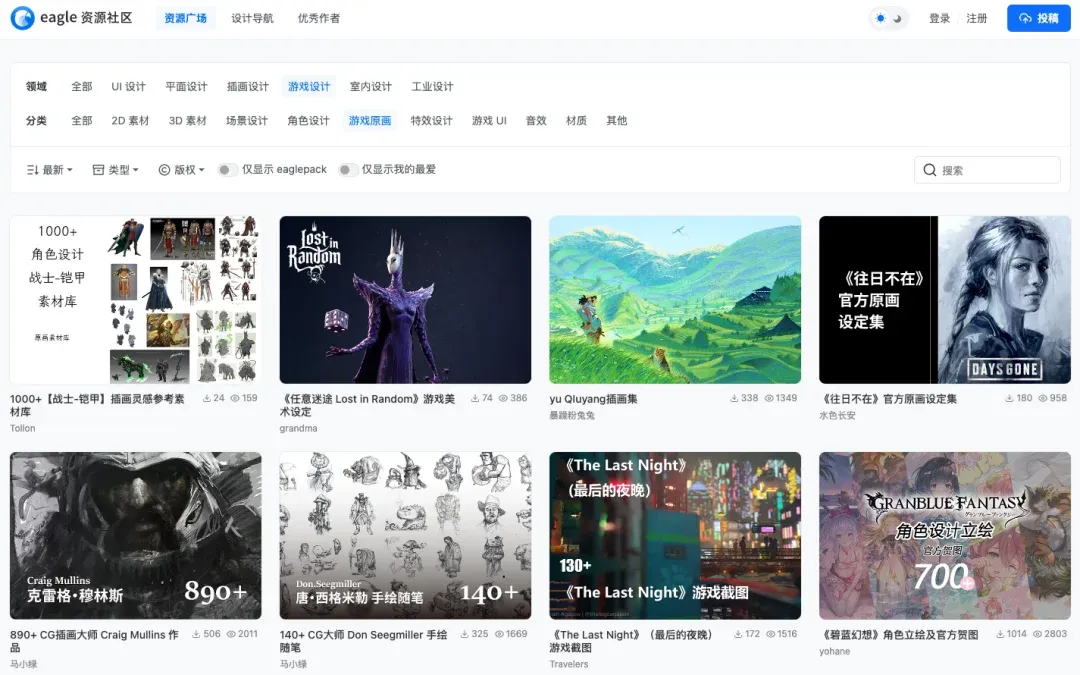The height and width of the screenshot is (675, 1080).
Task: Click the 注册 register link
Action: (977, 19)
